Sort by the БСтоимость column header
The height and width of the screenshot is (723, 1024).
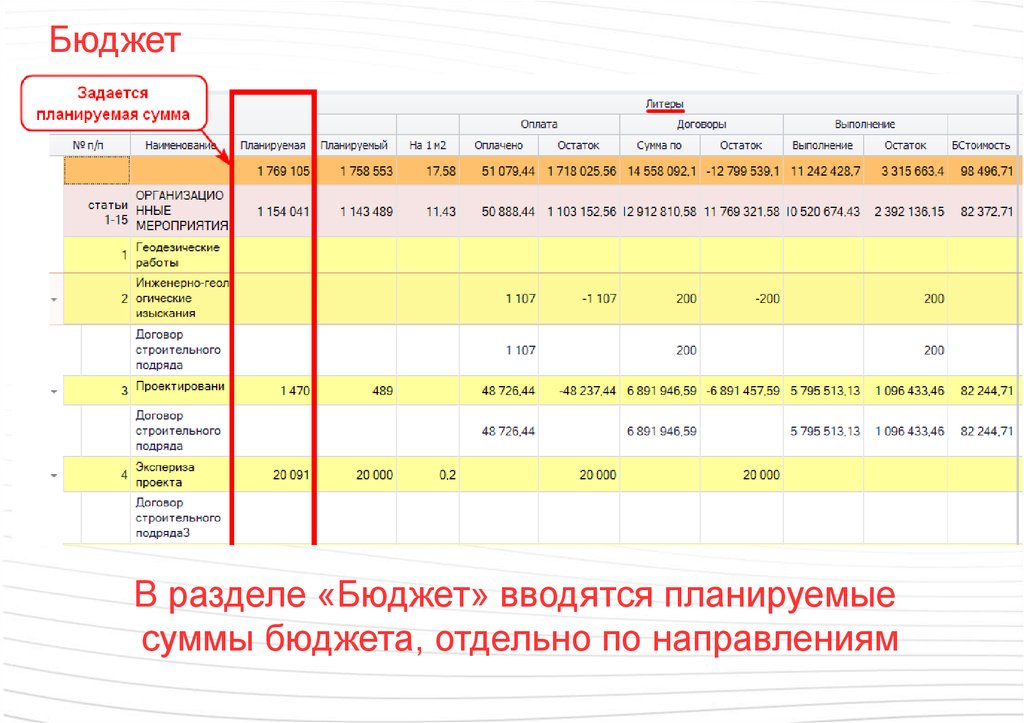pos(982,146)
